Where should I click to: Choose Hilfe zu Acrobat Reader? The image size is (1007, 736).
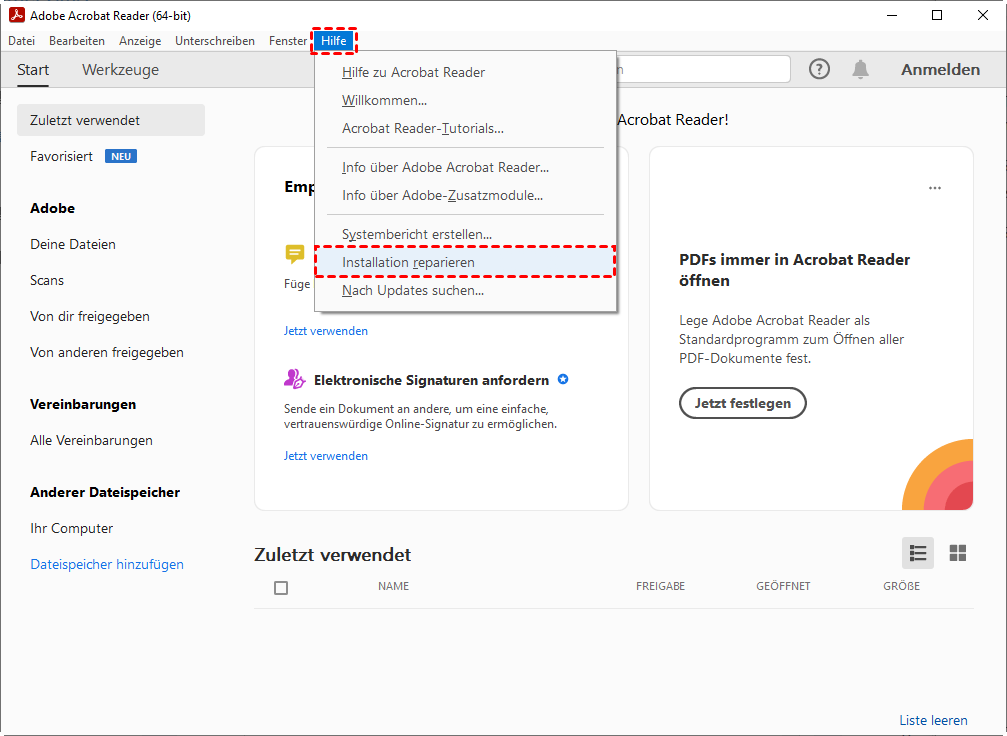[x=465, y=73]
